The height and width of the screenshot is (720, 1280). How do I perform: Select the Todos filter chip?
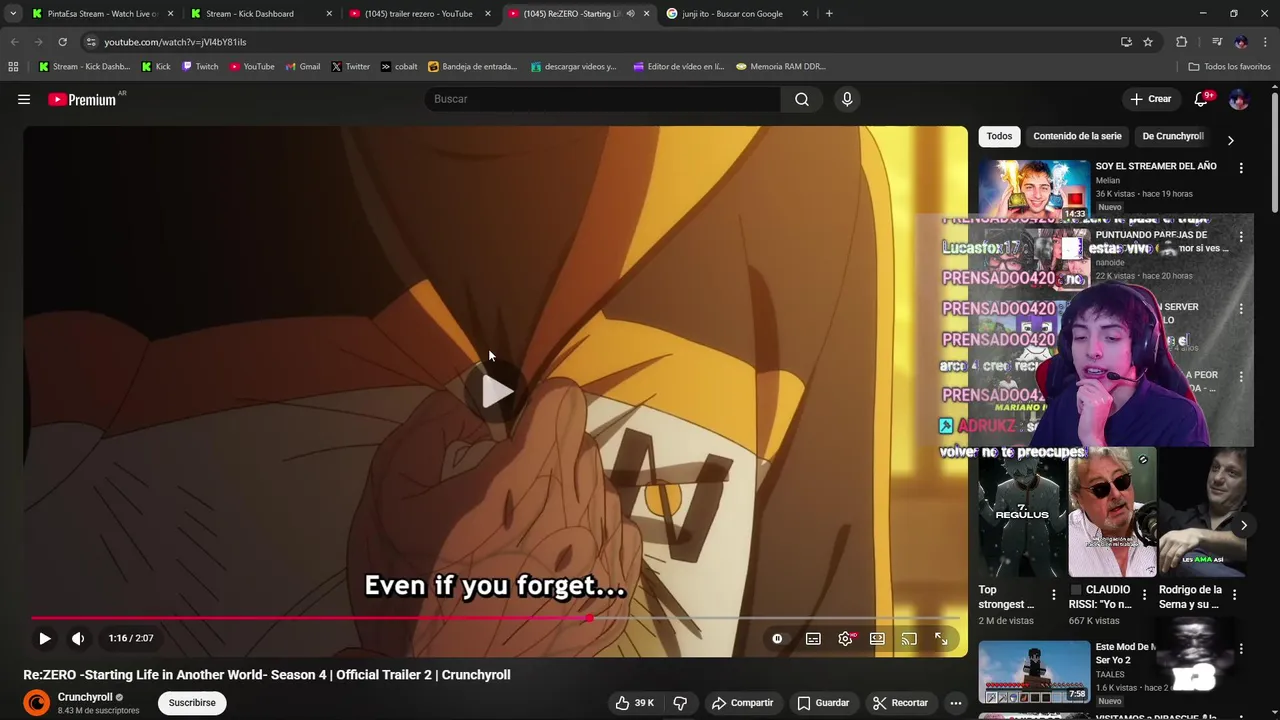coord(999,136)
